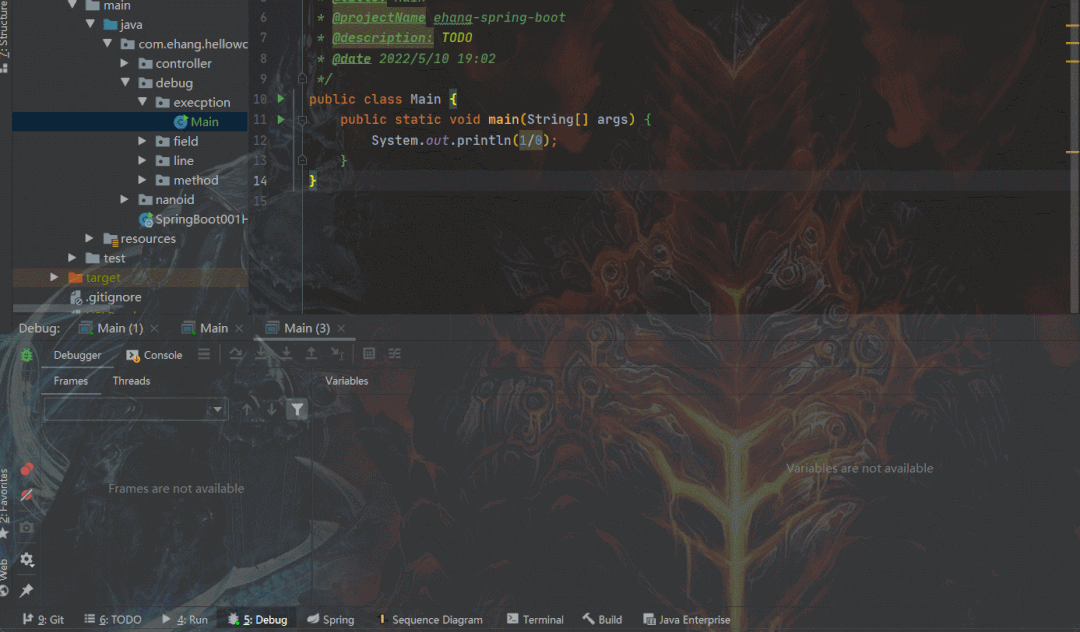The width and height of the screenshot is (1080, 632).
Task: Toggle Pin Tab in debug panel
Action: 26,590
